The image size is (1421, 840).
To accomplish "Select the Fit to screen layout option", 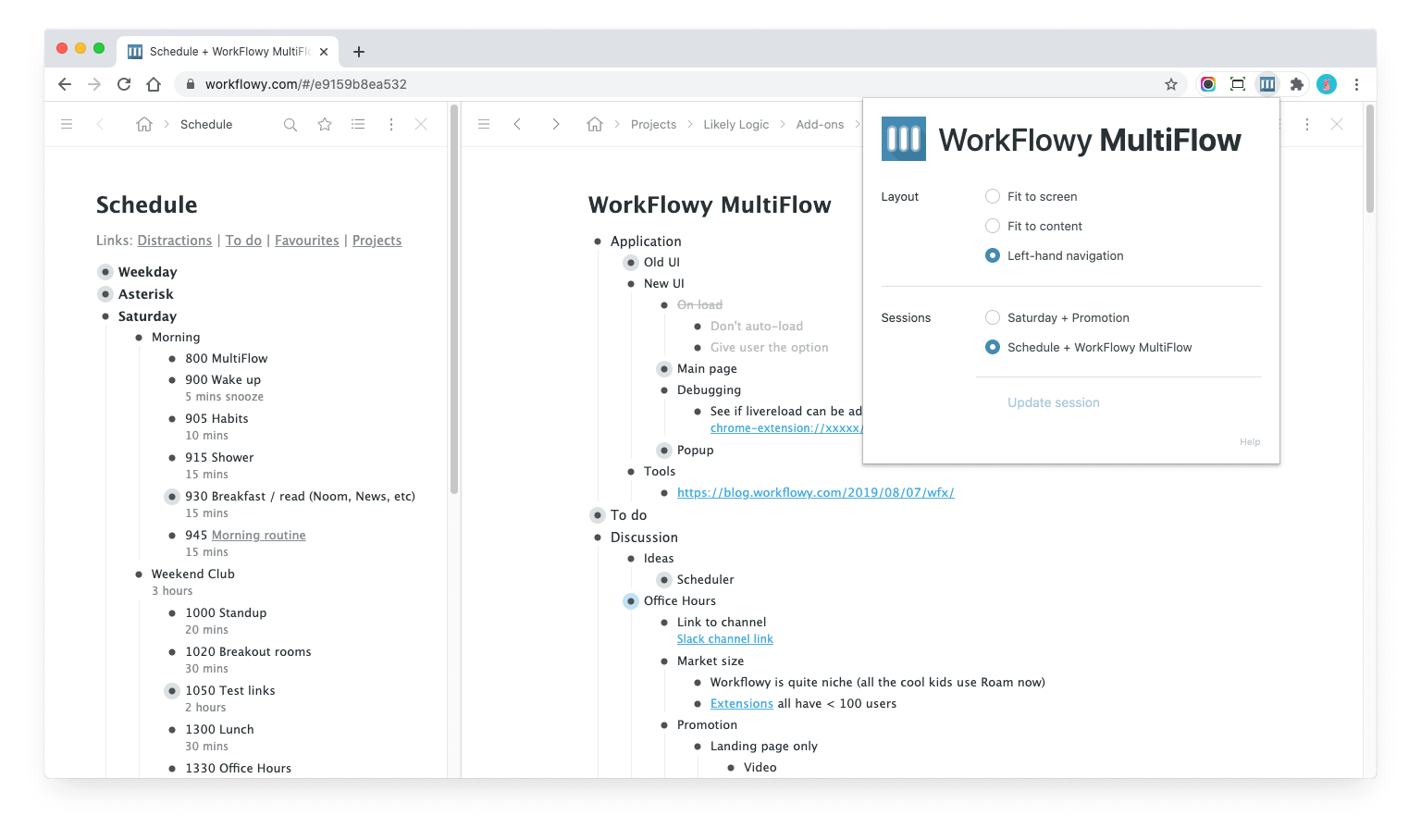I will (x=993, y=196).
